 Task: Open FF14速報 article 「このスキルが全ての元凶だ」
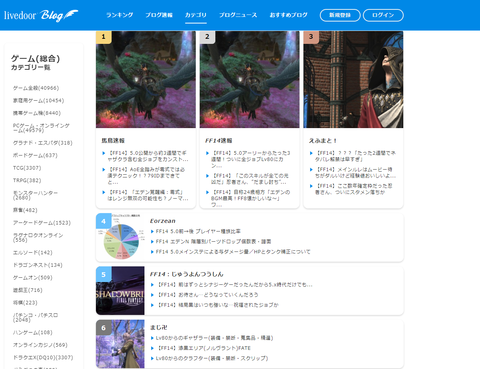[250, 179]
